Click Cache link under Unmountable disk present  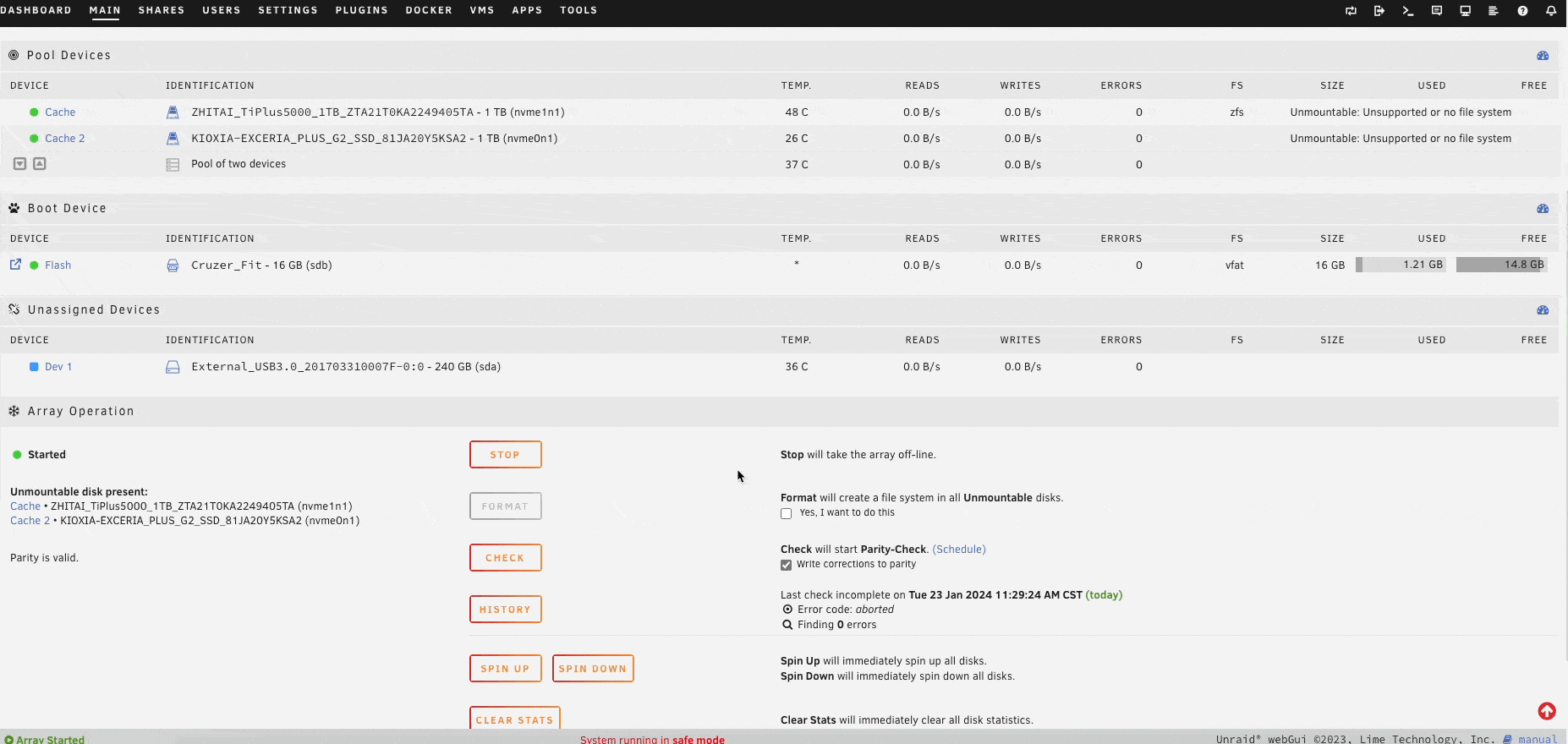[x=25, y=506]
